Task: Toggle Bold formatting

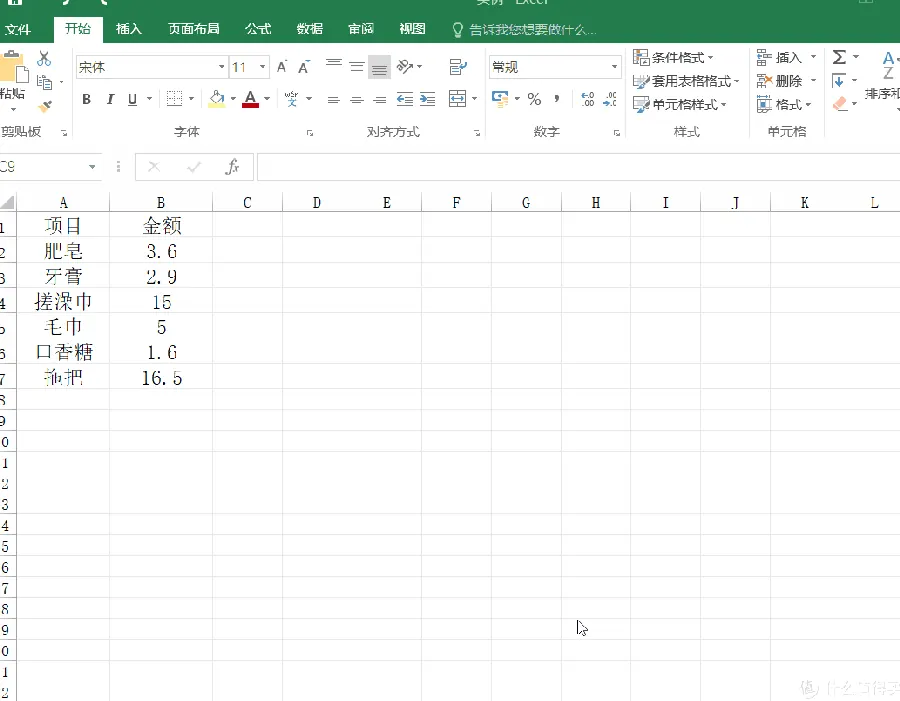Action: 86,99
